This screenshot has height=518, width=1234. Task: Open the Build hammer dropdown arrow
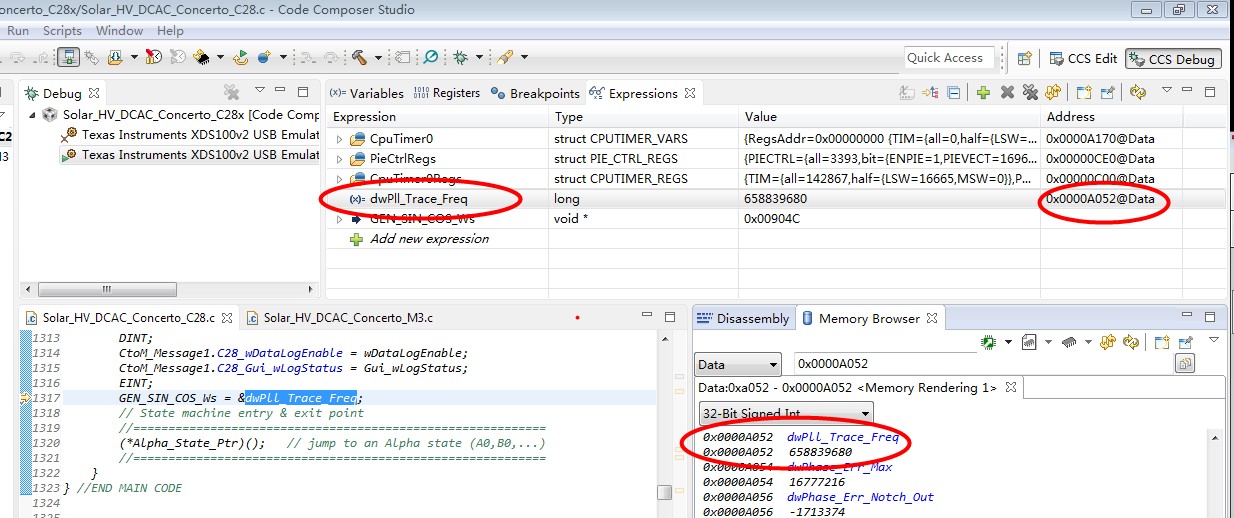pyautogui.click(x=377, y=57)
